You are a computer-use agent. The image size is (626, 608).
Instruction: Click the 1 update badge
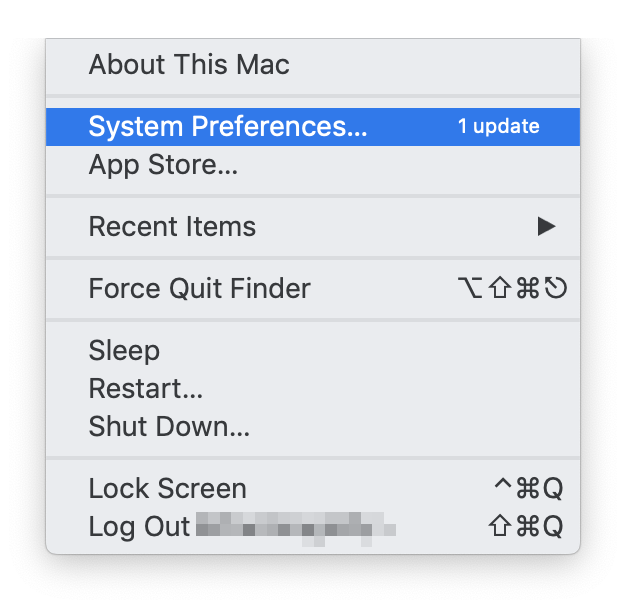(x=498, y=127)
